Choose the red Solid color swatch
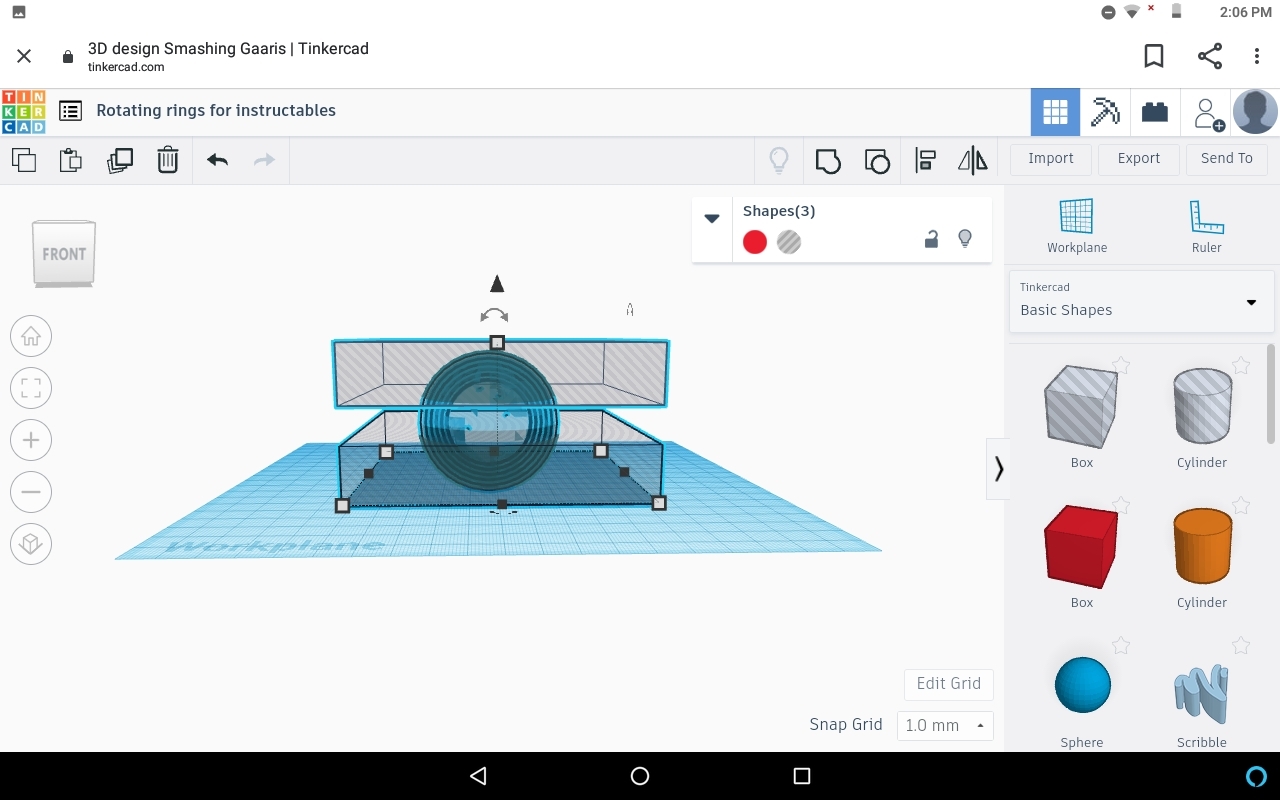 point(755,242)
